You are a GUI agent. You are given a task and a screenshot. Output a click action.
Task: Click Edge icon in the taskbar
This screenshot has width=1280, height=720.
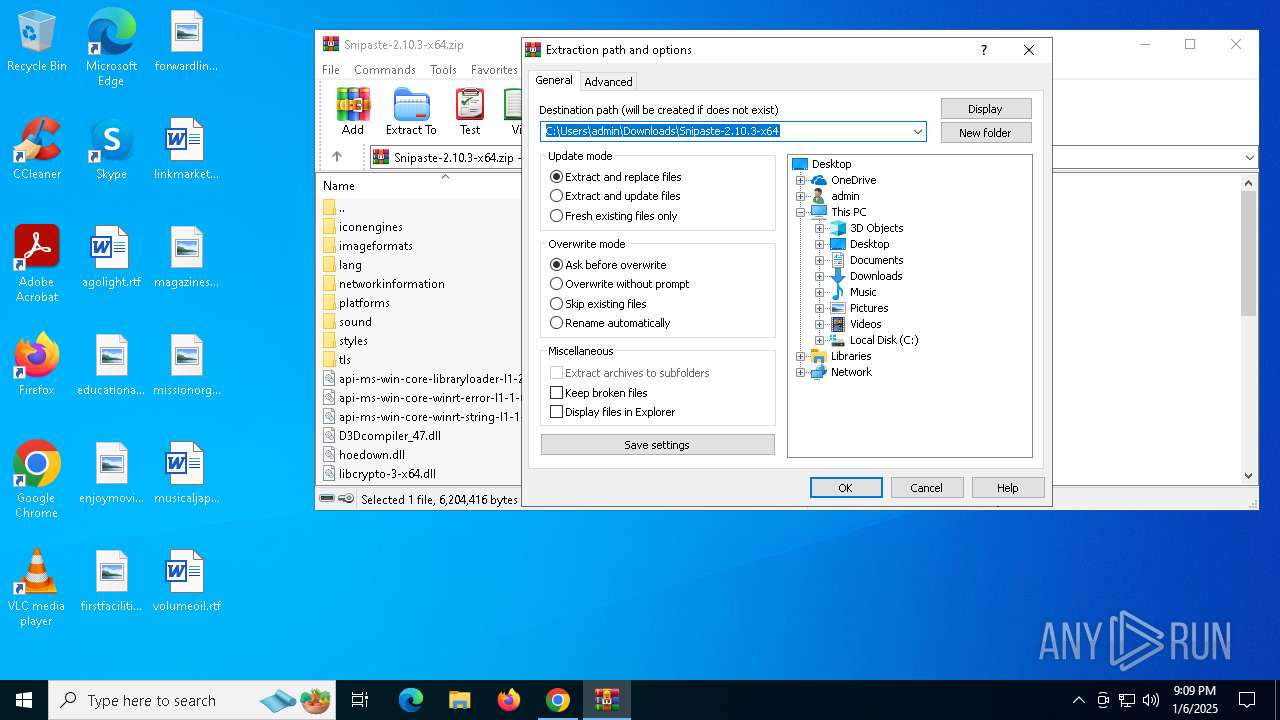[x=411, y=700]
